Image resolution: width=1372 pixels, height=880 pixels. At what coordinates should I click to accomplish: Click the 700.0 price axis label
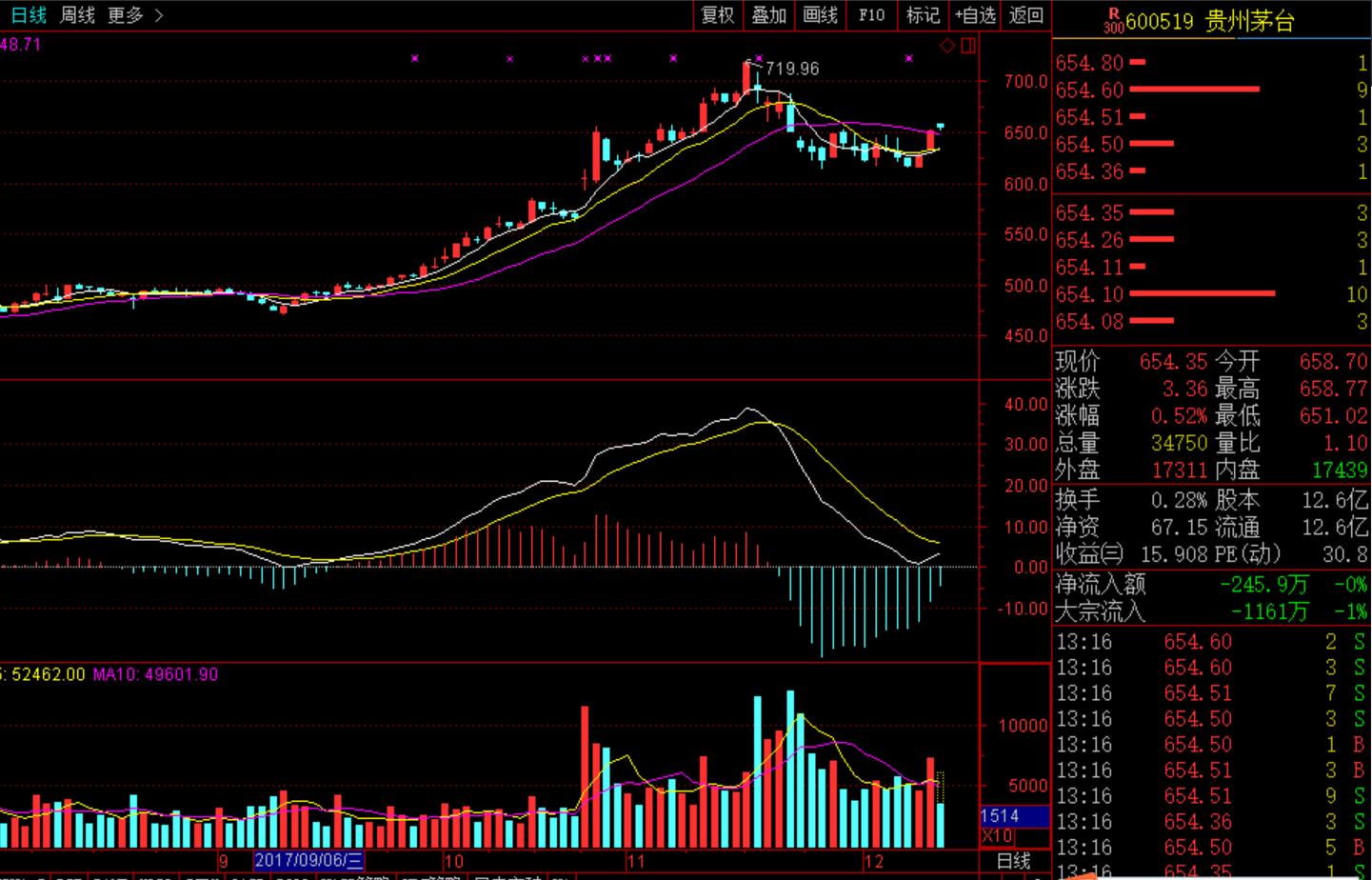1025,82
